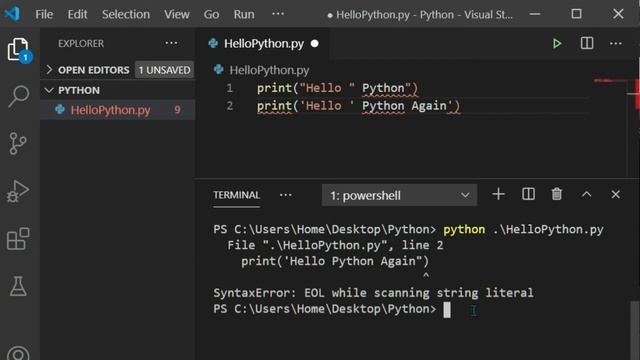
Task: Open the Accounts icon in activity bar
Action: [x=18, y=353]
